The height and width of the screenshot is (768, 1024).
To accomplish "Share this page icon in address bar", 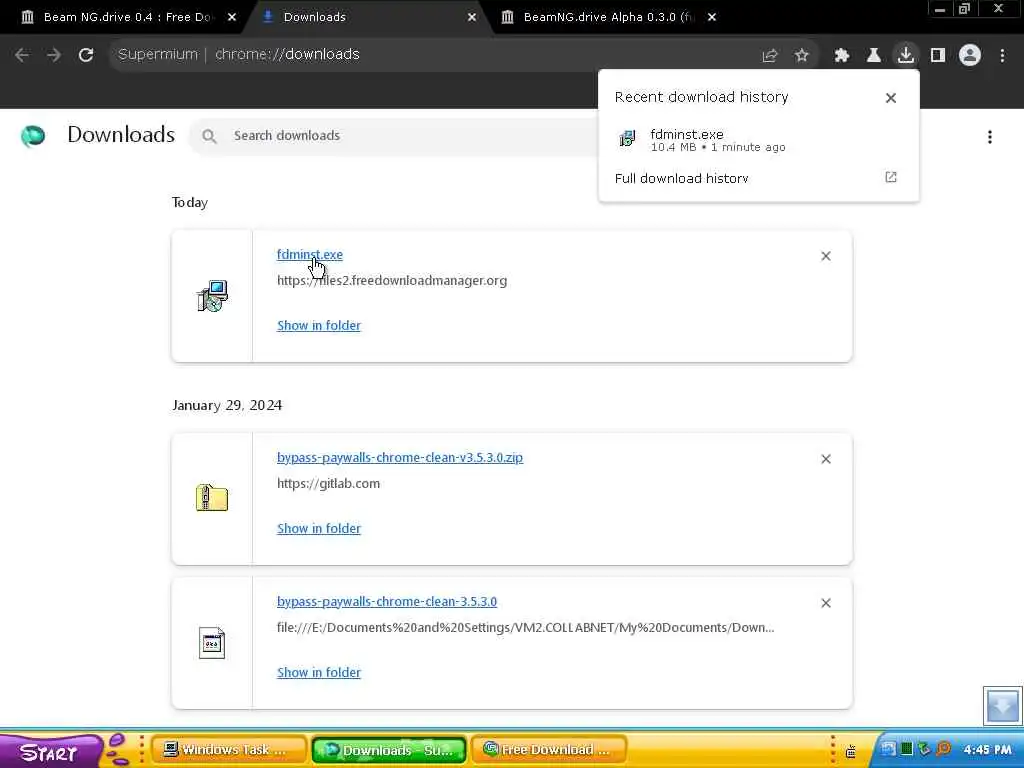I will [770, 56].
